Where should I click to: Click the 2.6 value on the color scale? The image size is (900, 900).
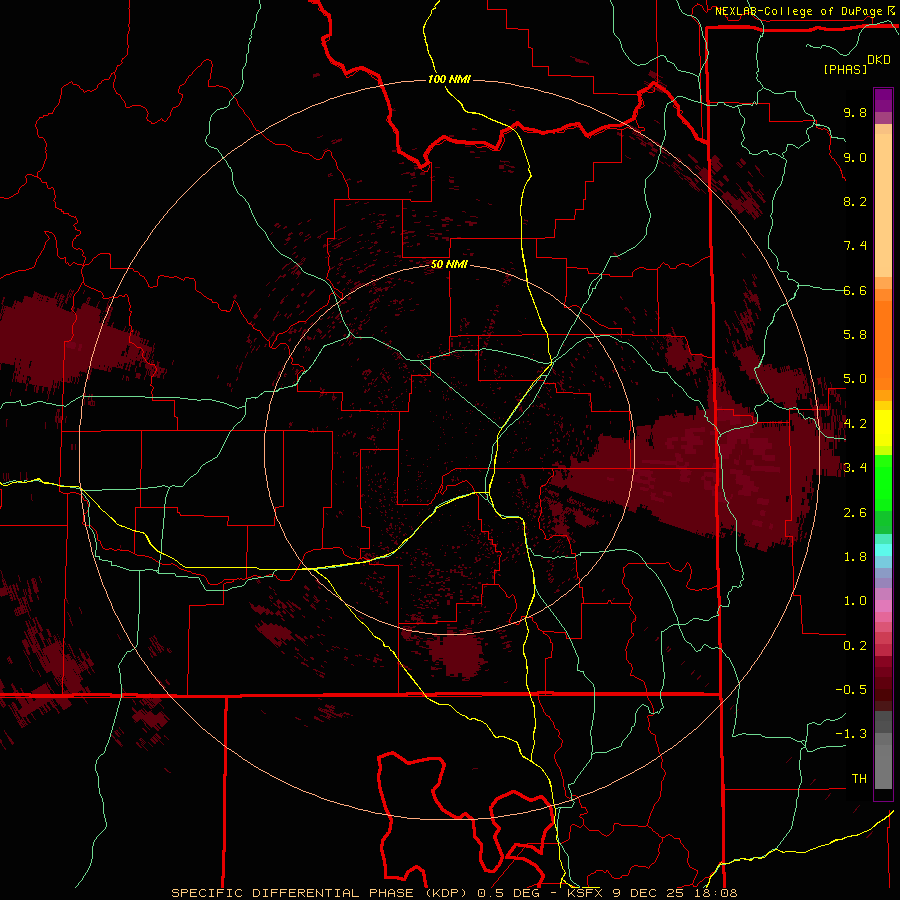coord(855,513)
